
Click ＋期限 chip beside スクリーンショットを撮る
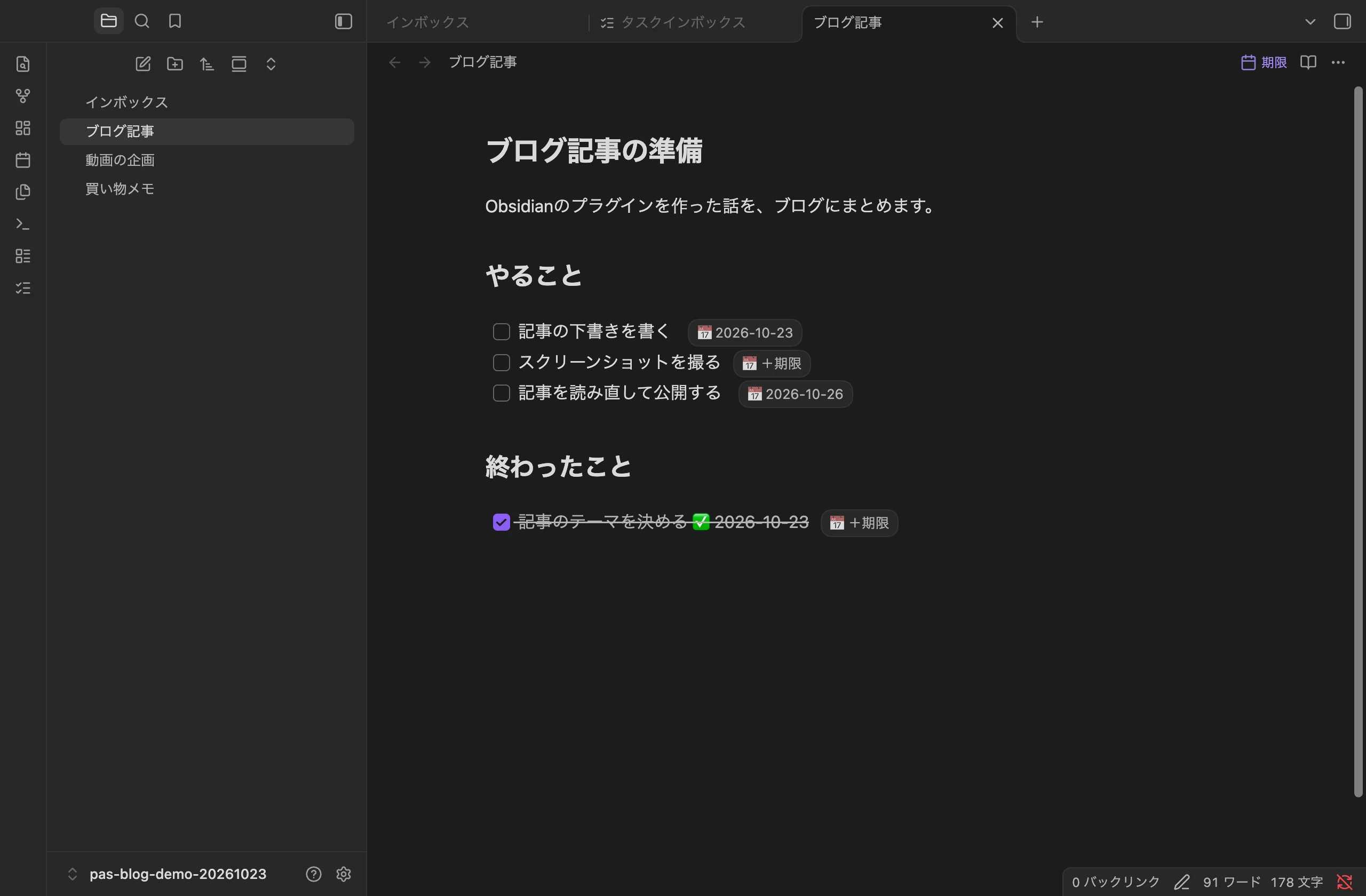point(772,364)
